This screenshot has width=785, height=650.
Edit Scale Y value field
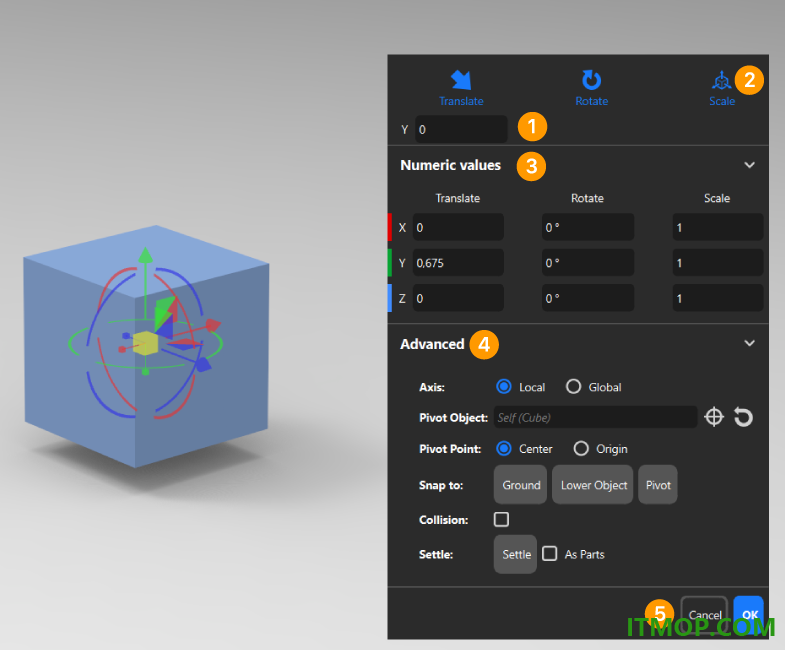click(718, 262)
